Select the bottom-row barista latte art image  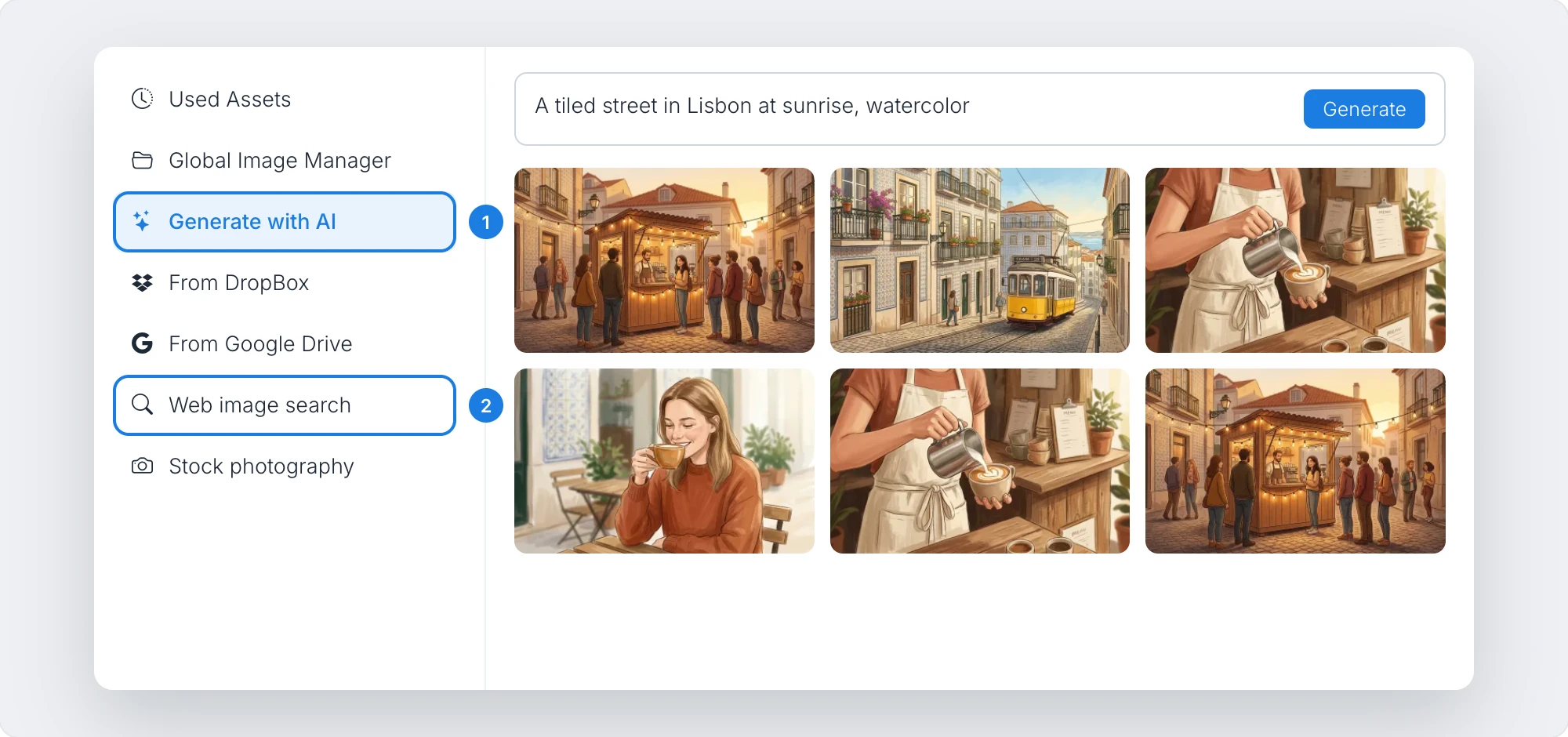point(980,461)
